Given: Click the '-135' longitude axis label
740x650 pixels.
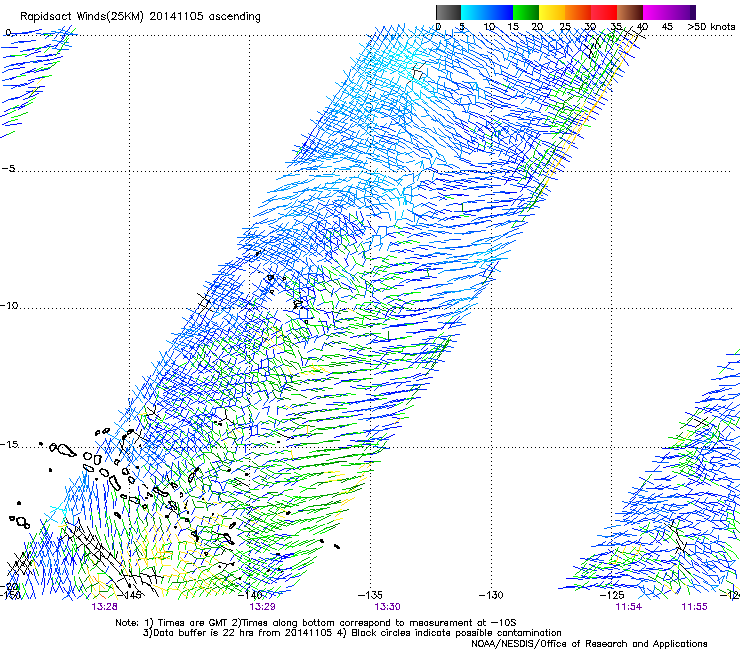Looking at the screenshot, I should 370,595.
